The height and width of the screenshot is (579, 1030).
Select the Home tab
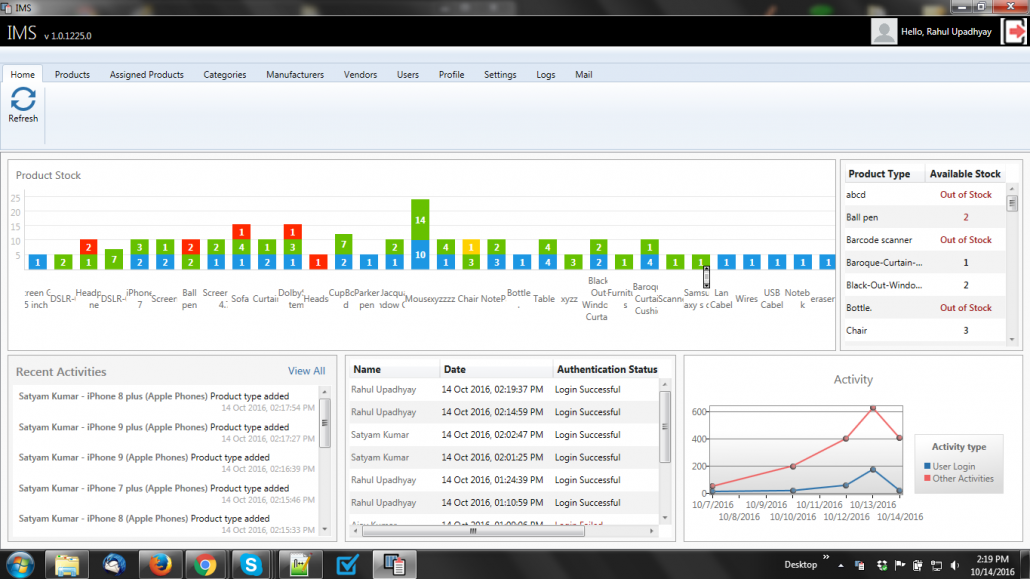[x=22, y=74]
